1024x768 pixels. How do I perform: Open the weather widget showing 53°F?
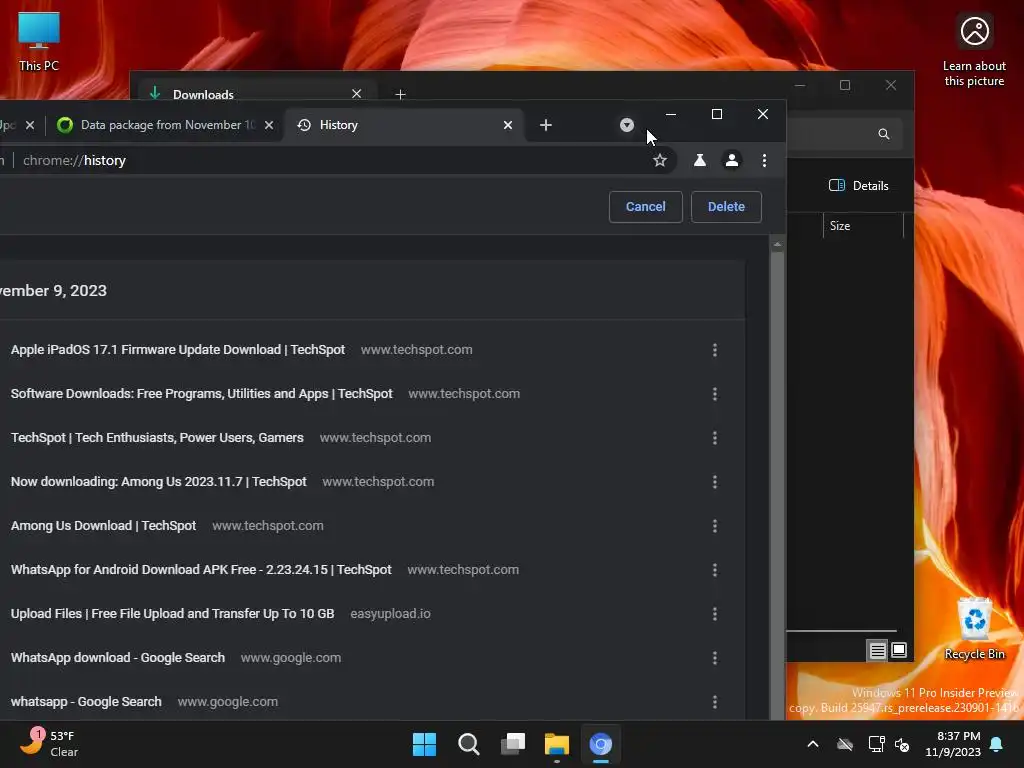click(x=50, y=744)
